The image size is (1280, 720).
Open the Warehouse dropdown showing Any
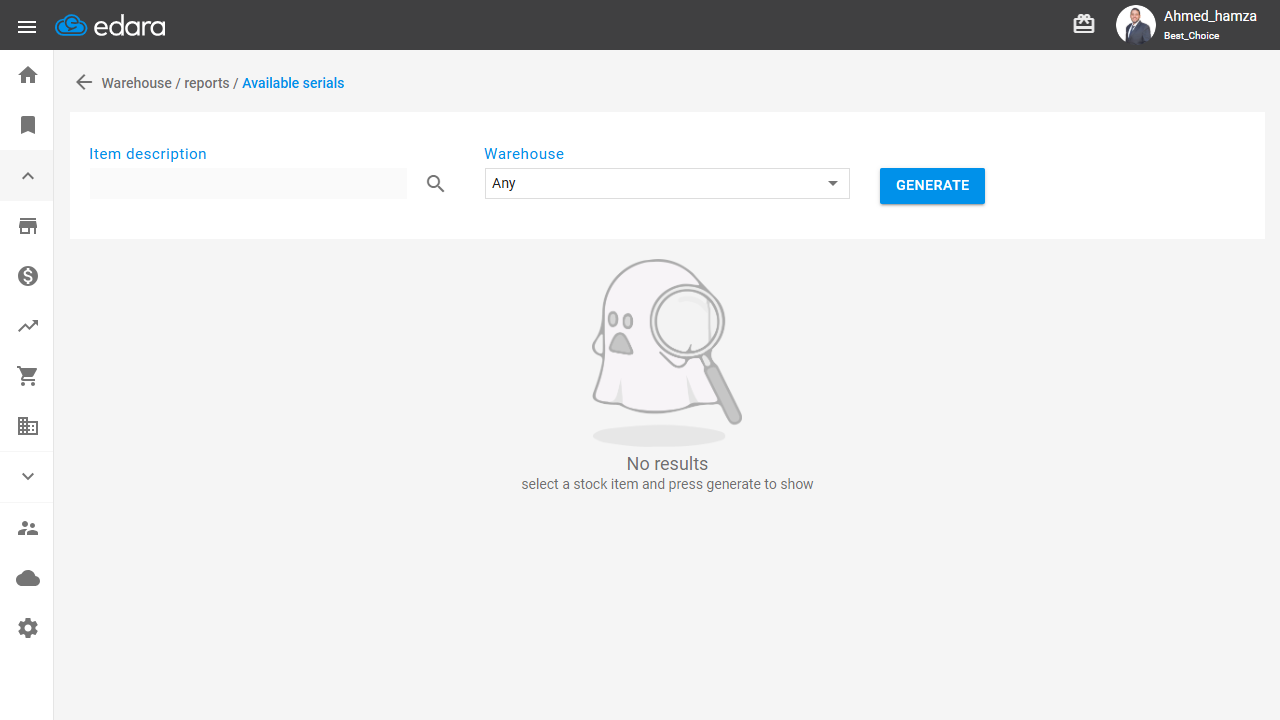667,183
